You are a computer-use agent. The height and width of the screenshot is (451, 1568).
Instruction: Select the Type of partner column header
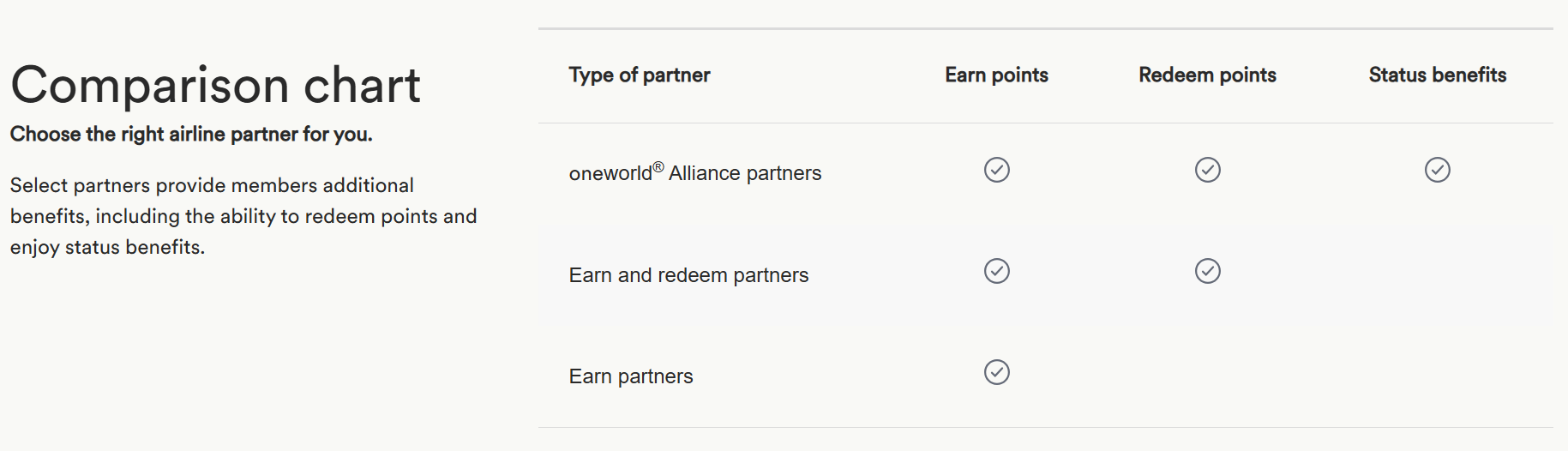tap(640, 75)
